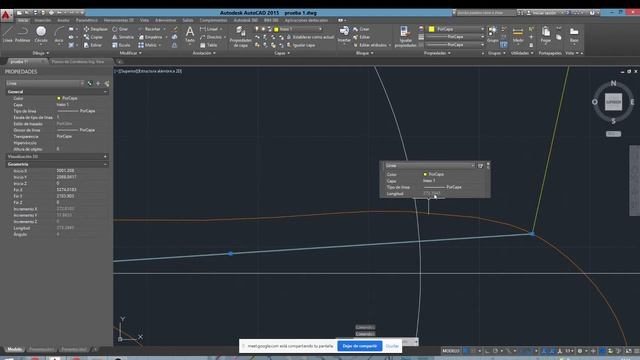Screen dimensions: 640x360
Task: Open Propiedades de capa manager
Action: (240, 37)
